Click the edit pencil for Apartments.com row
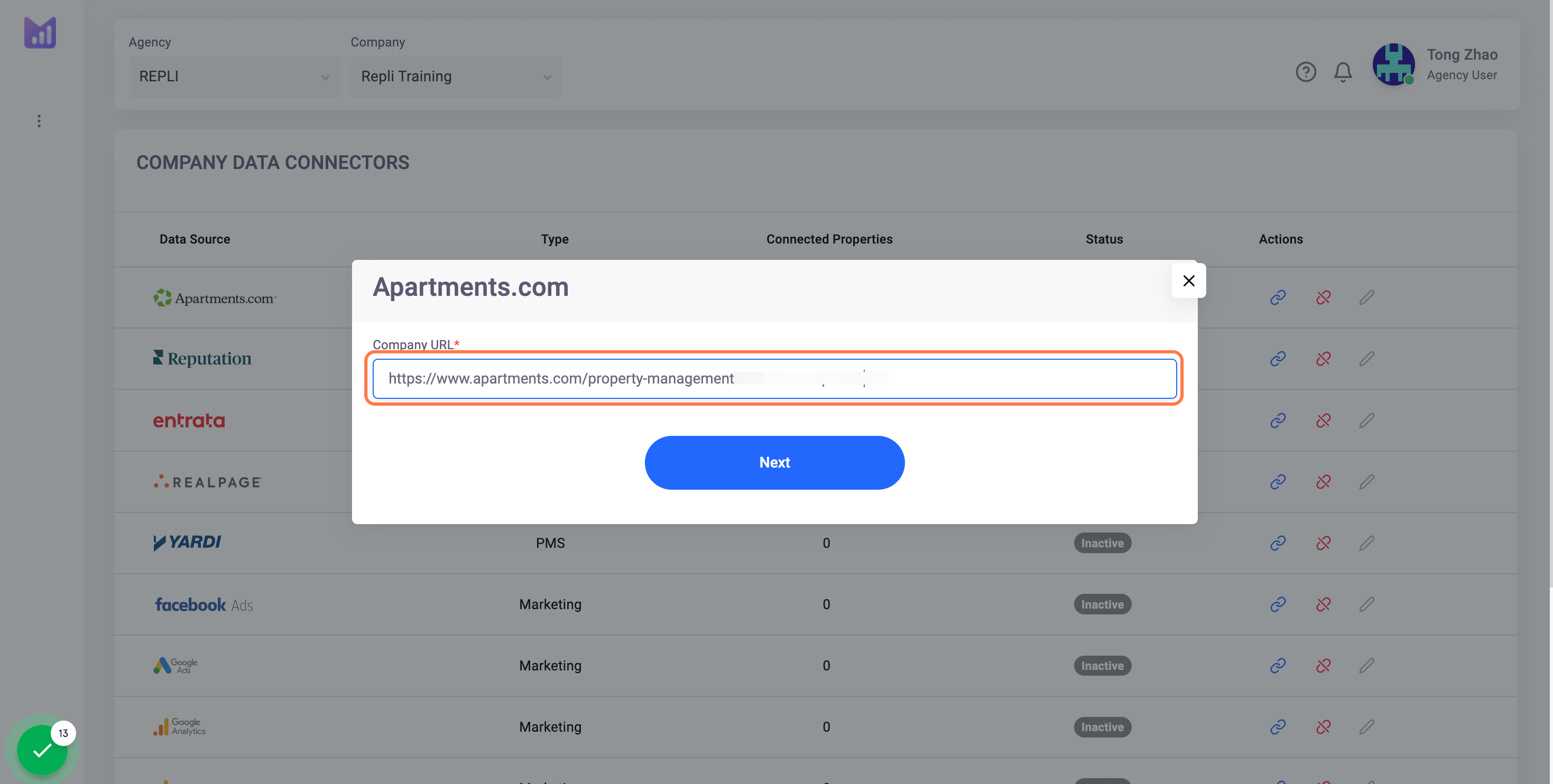 coord(1367,297)
